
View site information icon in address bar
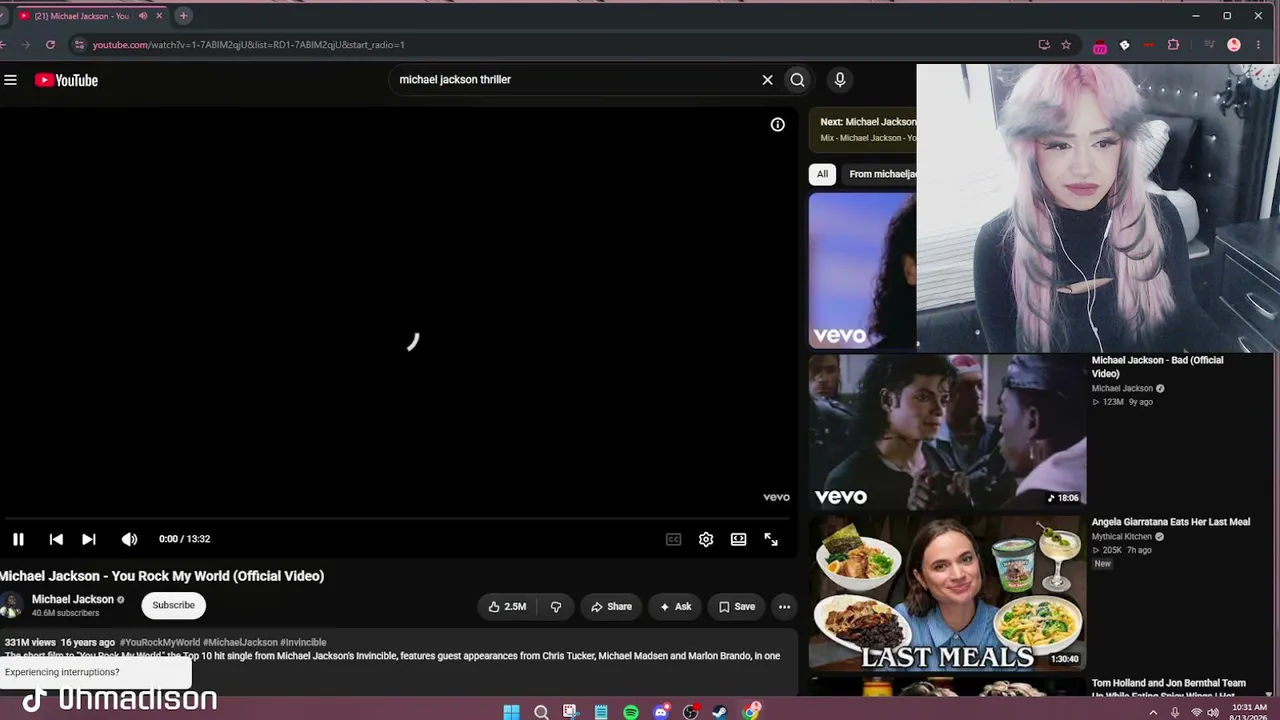(79, 45)
